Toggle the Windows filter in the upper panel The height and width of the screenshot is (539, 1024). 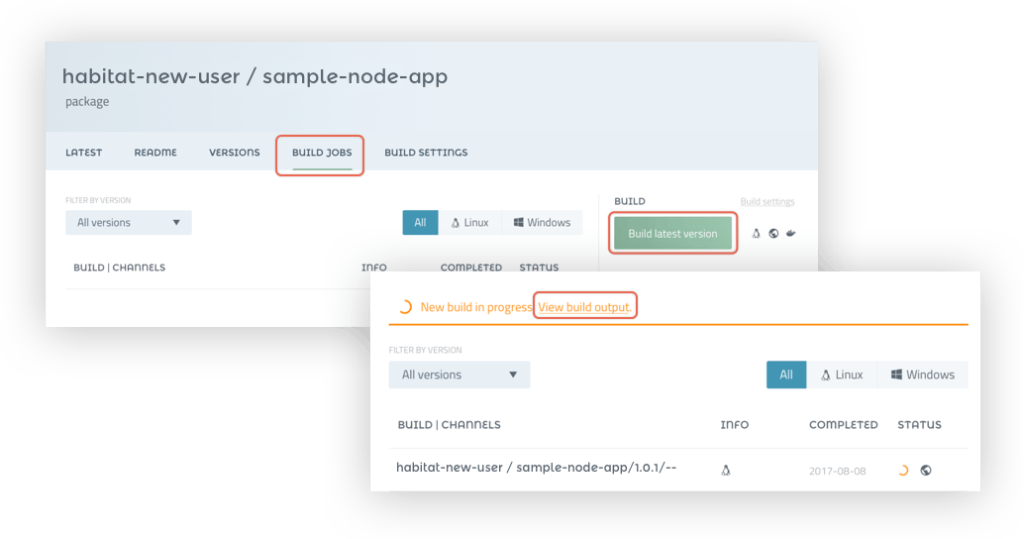point(541,223)
